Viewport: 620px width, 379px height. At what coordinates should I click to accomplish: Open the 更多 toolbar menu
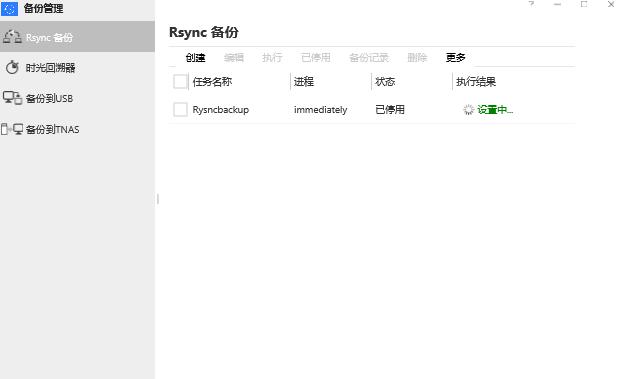point(456,58)
